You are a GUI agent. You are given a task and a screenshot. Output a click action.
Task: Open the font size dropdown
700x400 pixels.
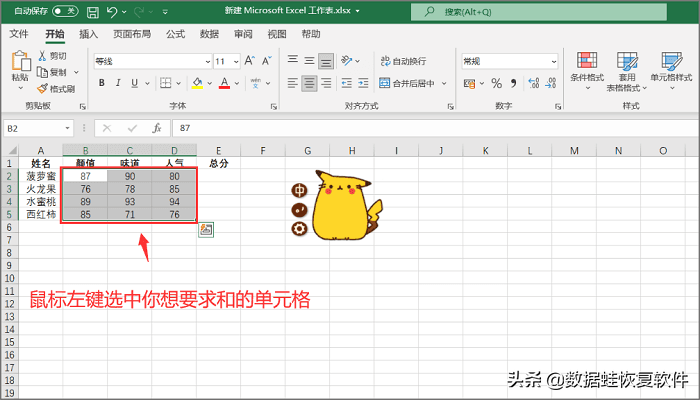pos(236,62)
